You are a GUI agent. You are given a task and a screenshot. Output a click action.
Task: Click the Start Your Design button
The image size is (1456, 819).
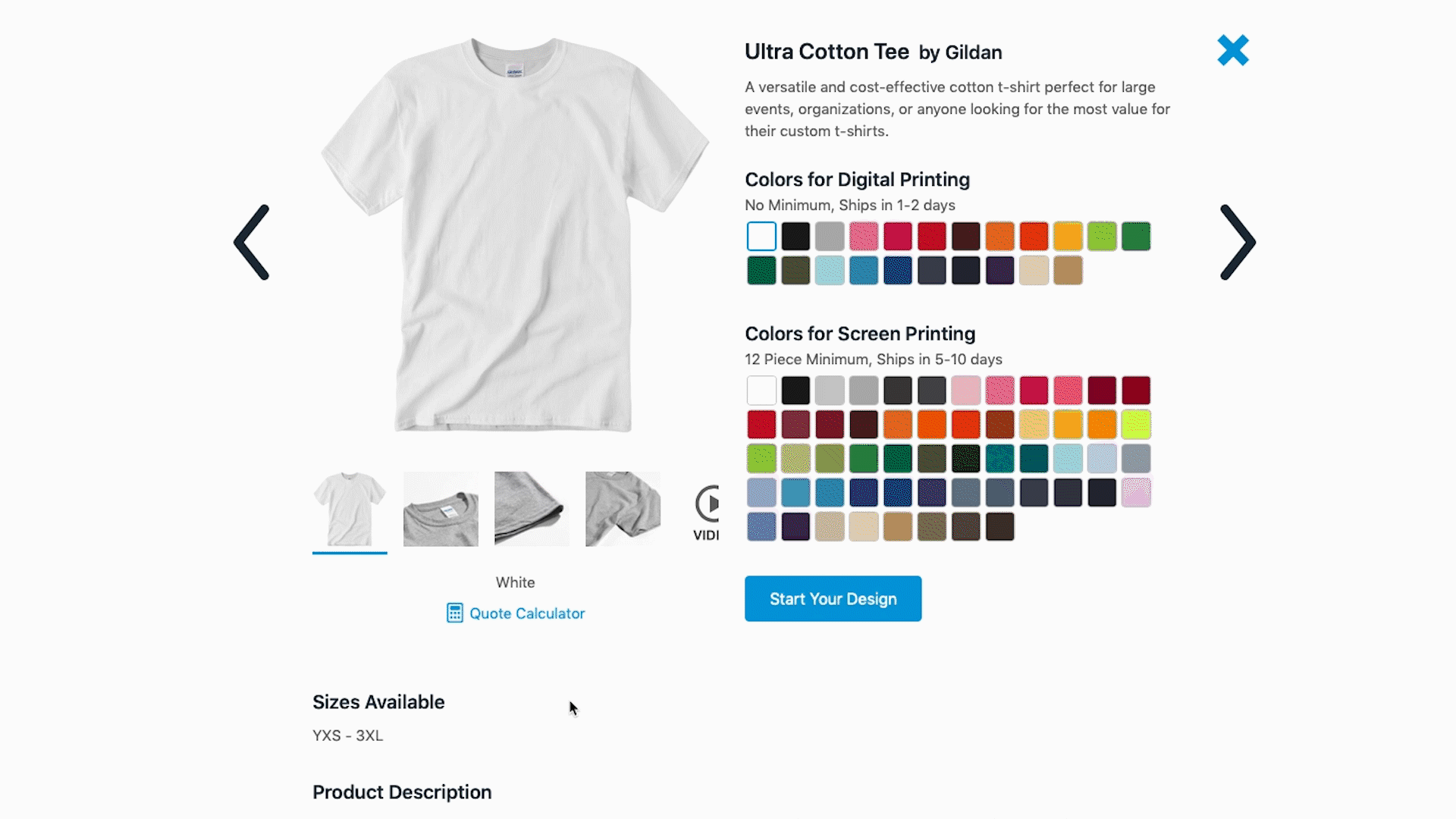tap(833, 598)
